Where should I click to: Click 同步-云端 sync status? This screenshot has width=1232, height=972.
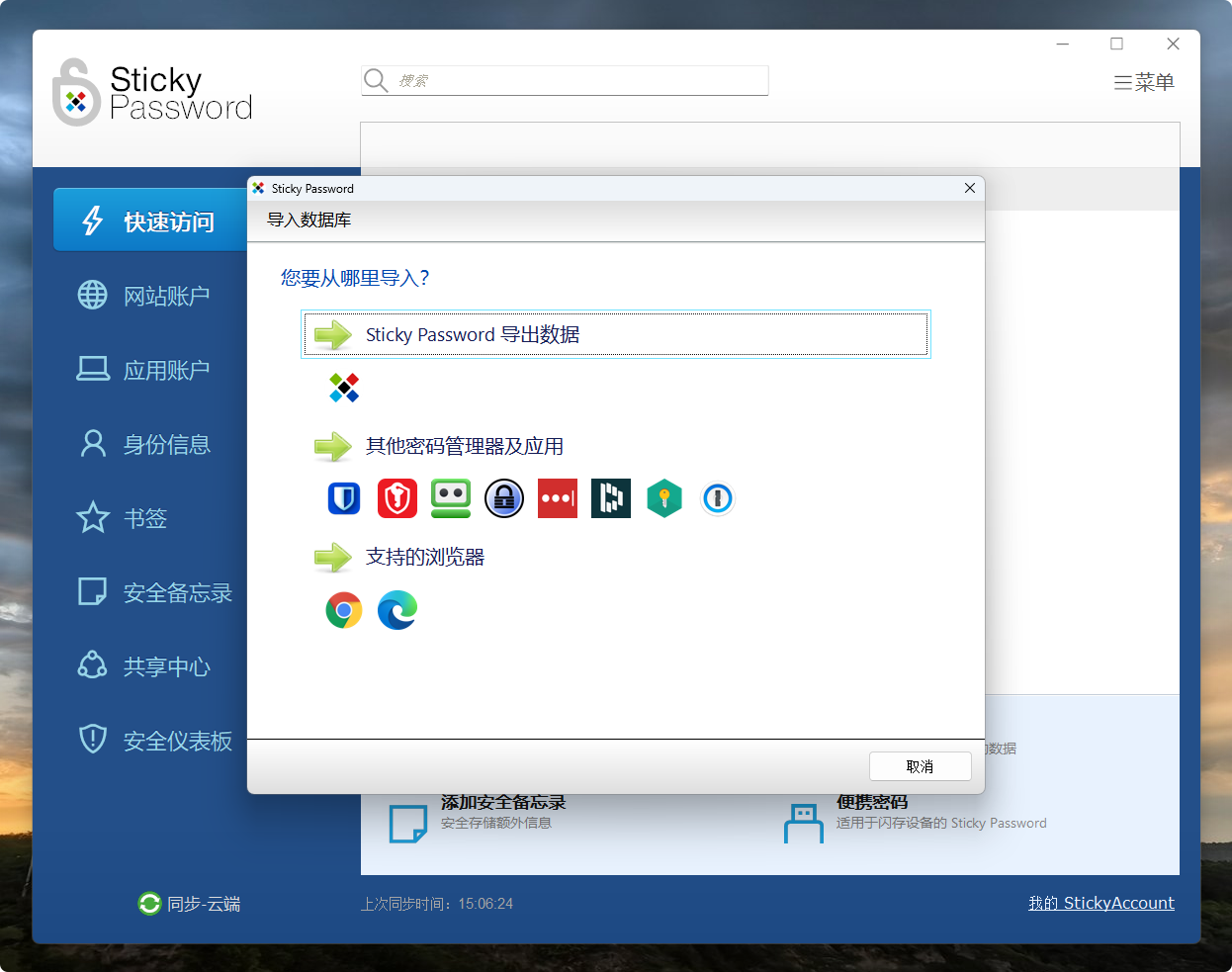189,903
